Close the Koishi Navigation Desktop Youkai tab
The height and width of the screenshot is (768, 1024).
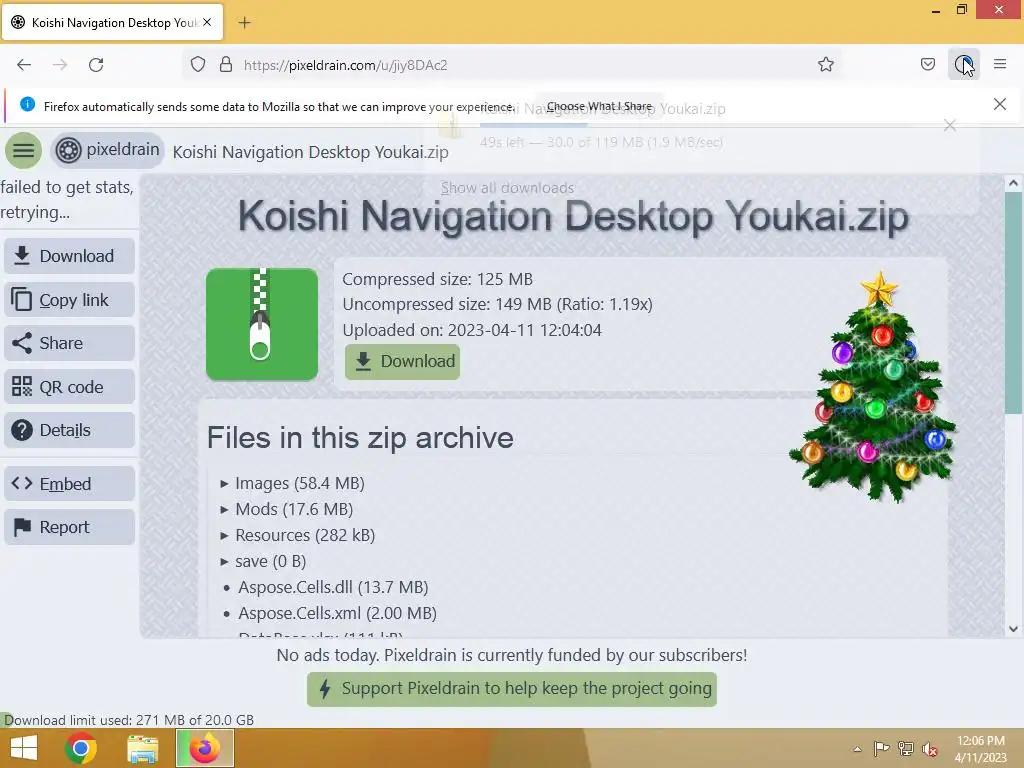point(207,22)
